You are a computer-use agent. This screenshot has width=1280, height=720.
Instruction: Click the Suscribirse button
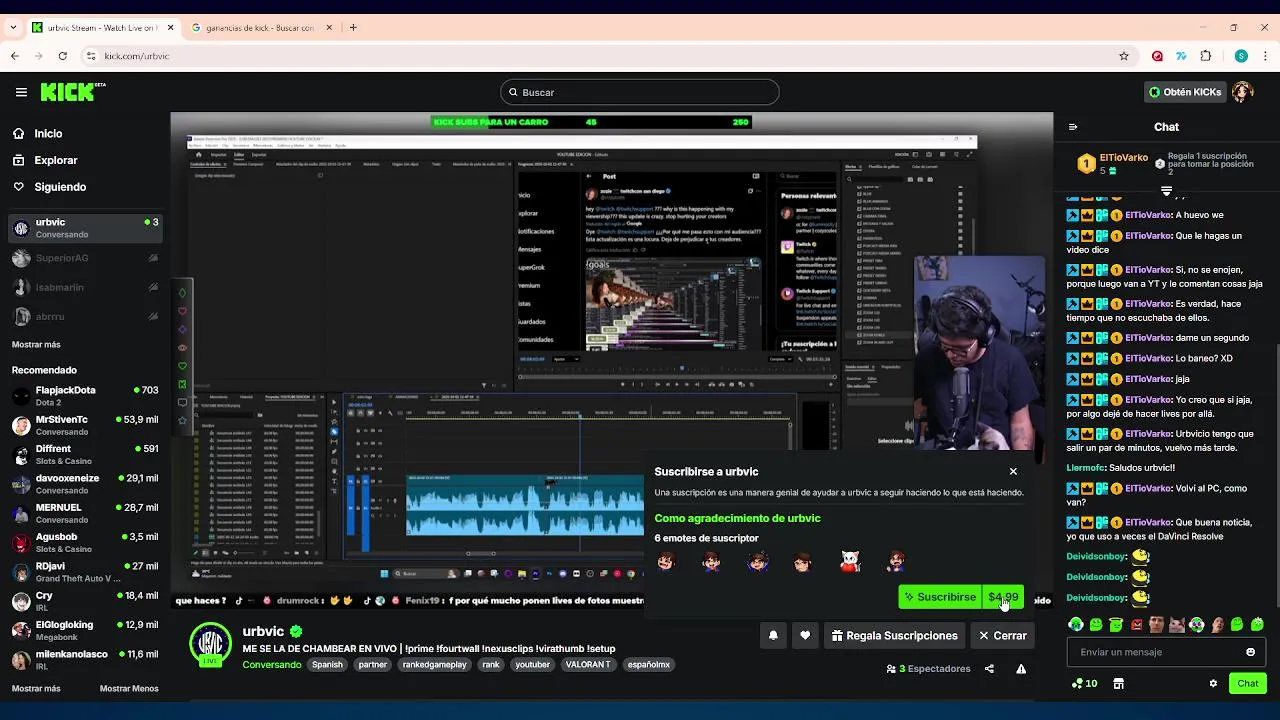[940, 597]
